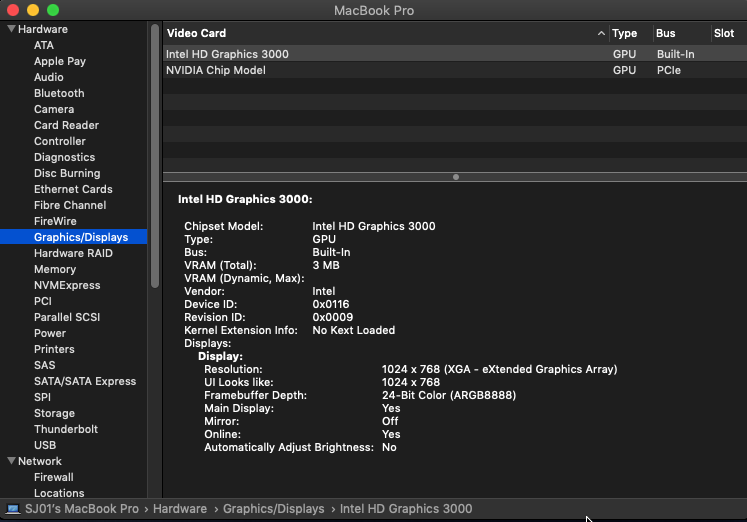Open the SAS entry

pyautogui.click(x=44, y=365)
